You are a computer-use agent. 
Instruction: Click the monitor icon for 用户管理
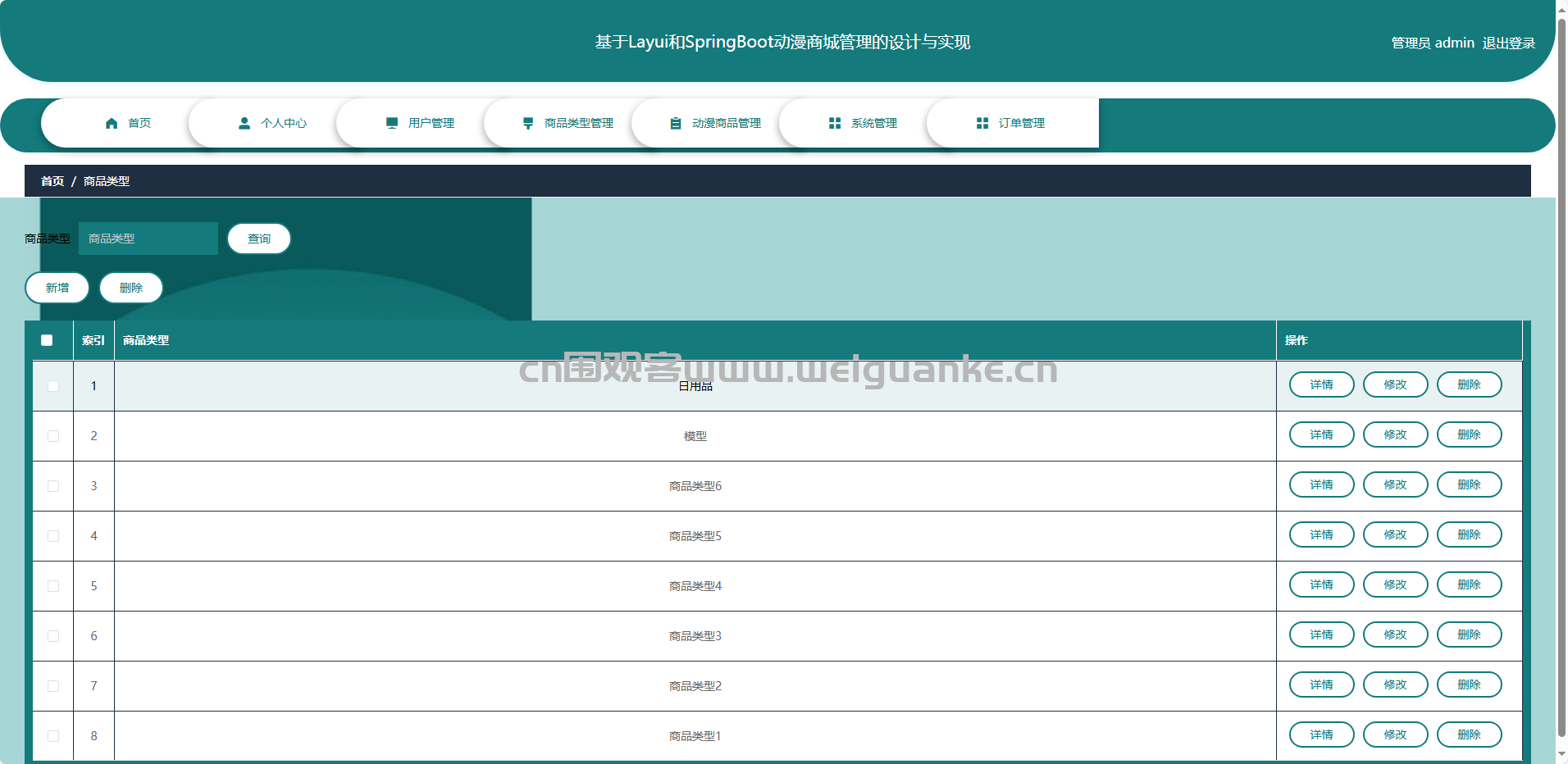pos(392,123)
